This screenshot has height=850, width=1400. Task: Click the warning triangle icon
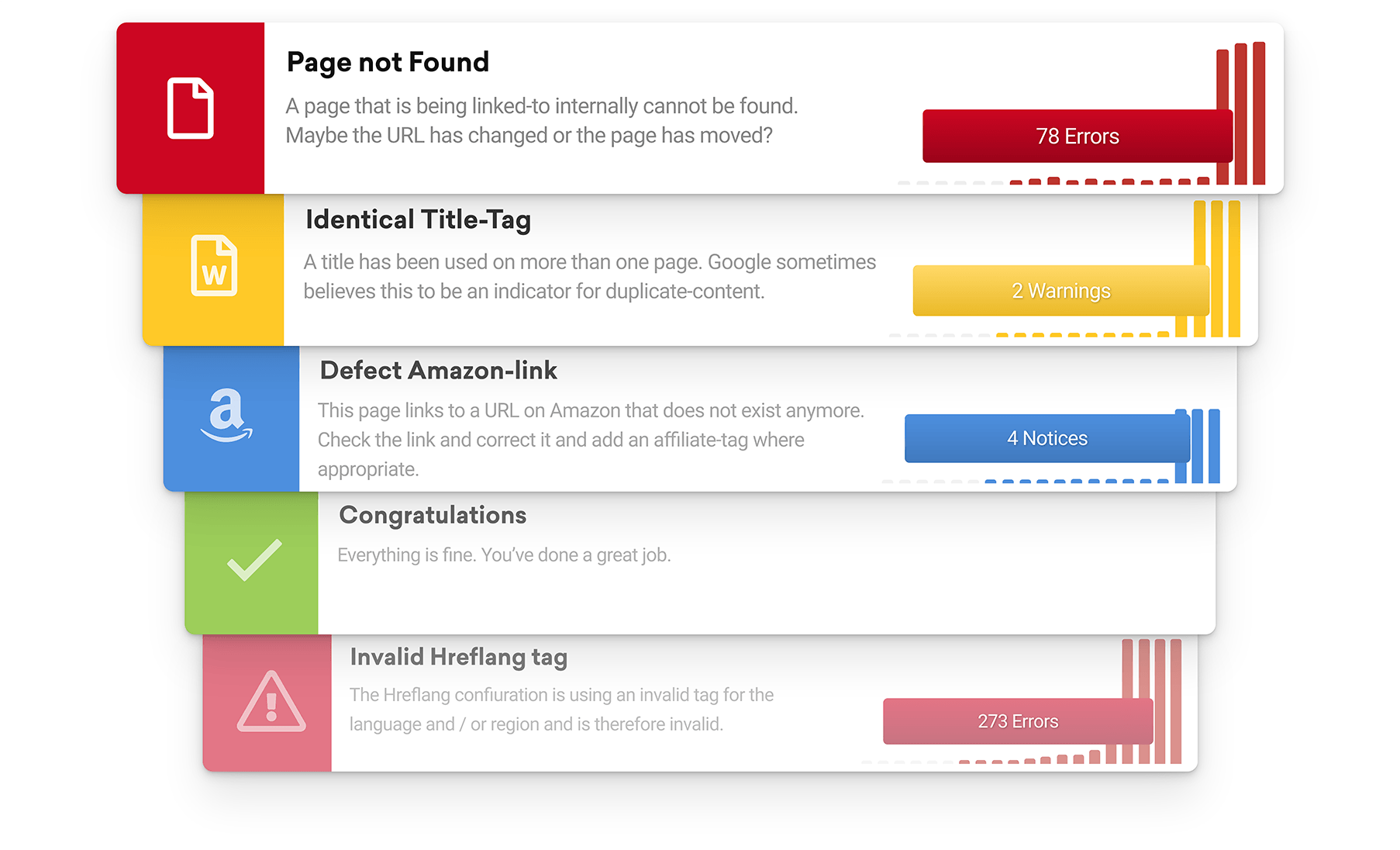(x=271, y=701)
